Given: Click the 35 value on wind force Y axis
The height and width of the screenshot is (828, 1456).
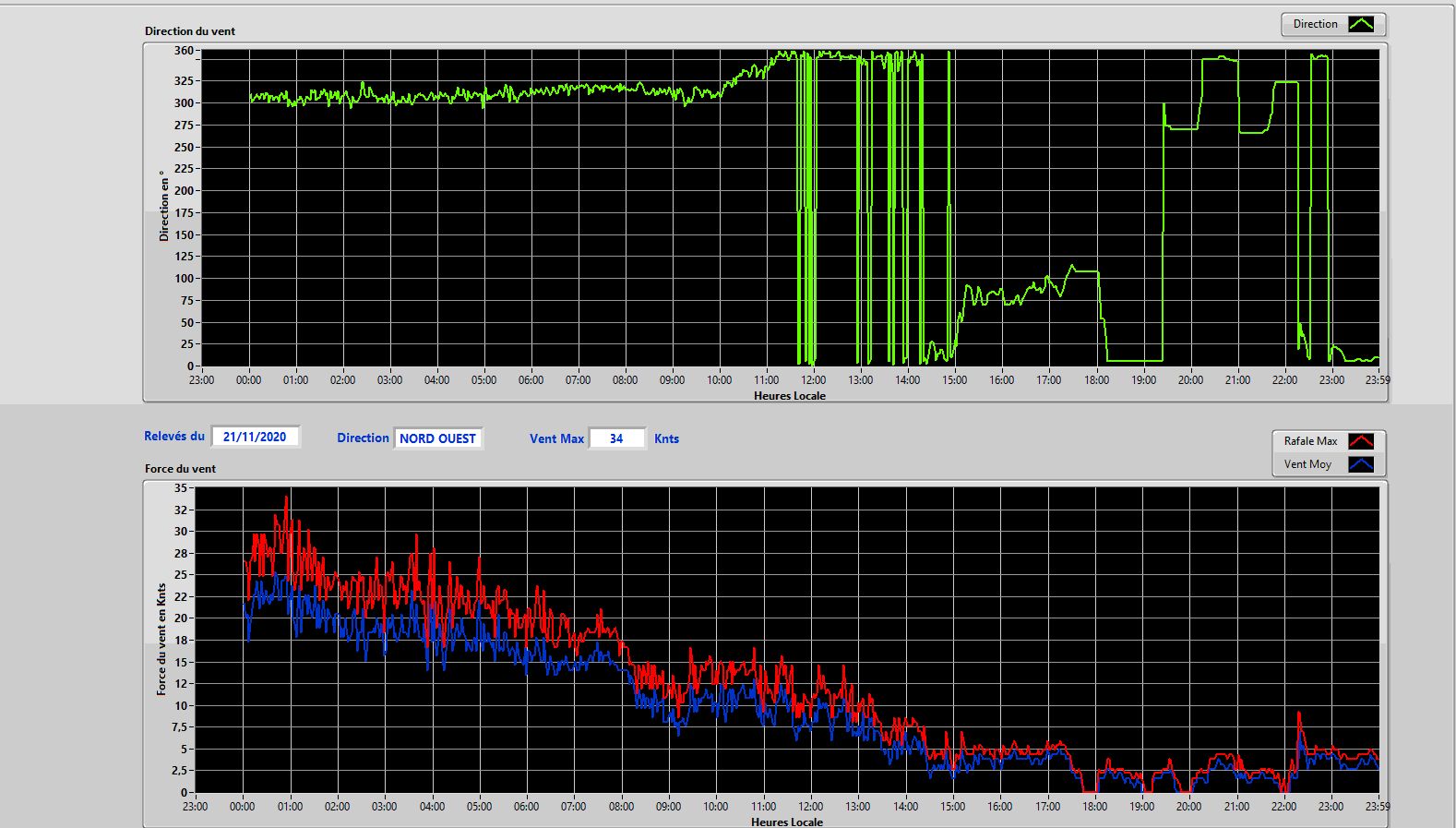Looking at the screenshot, I should [180, 488].
